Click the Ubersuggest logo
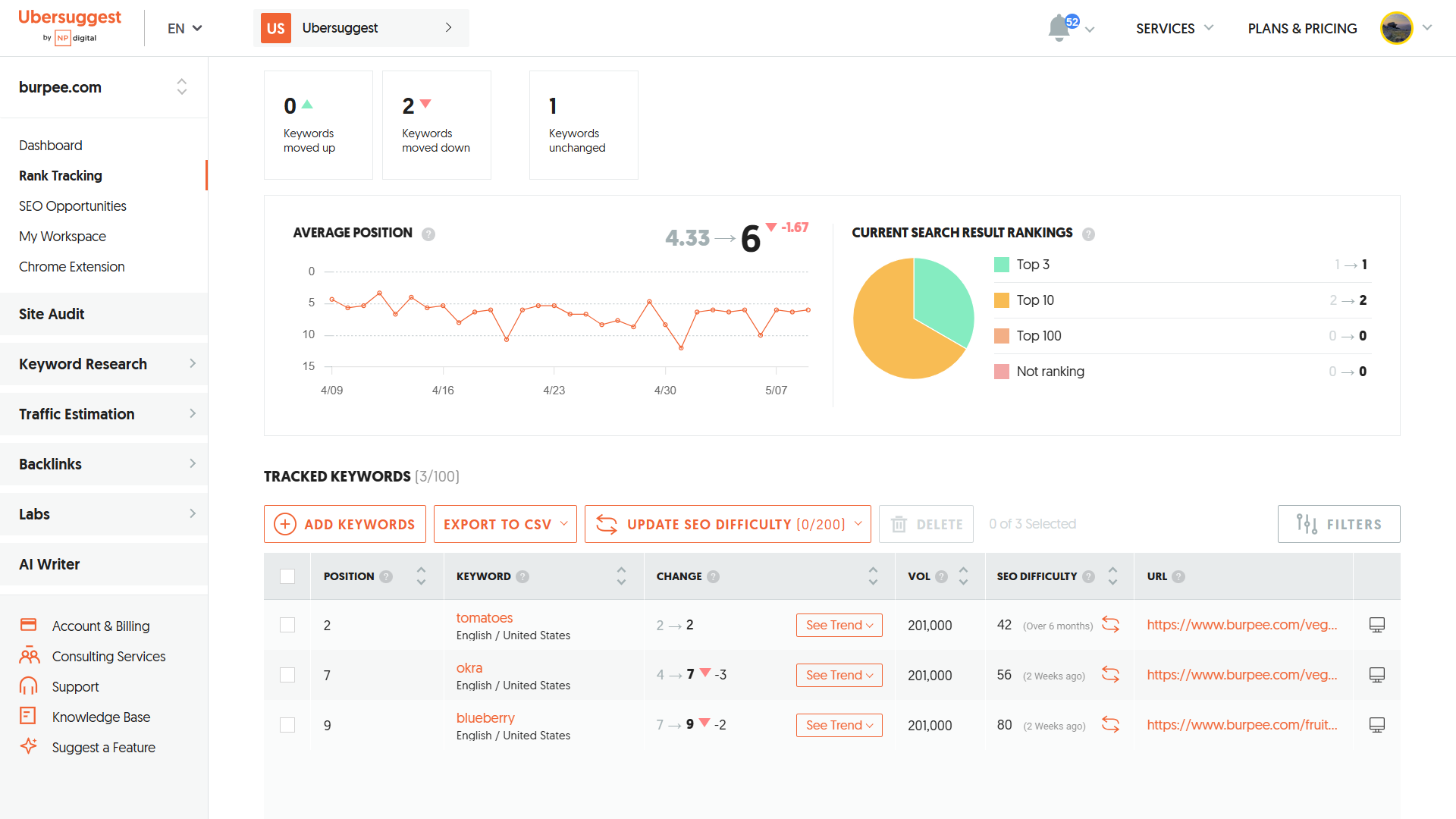The width and height of the screenshot is (1456, 819). point(69,27)
